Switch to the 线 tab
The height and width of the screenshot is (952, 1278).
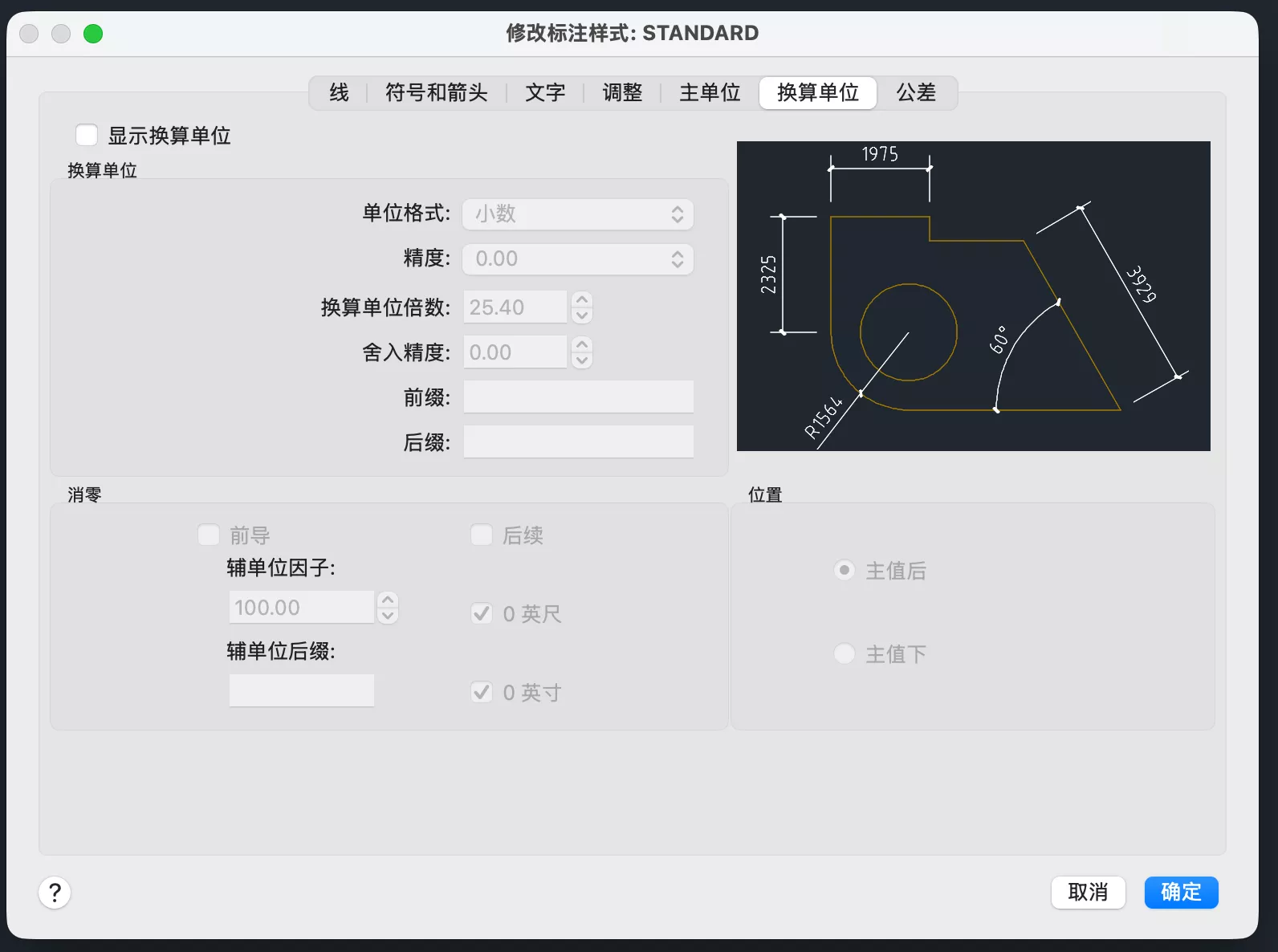click(x=340, y=93)
